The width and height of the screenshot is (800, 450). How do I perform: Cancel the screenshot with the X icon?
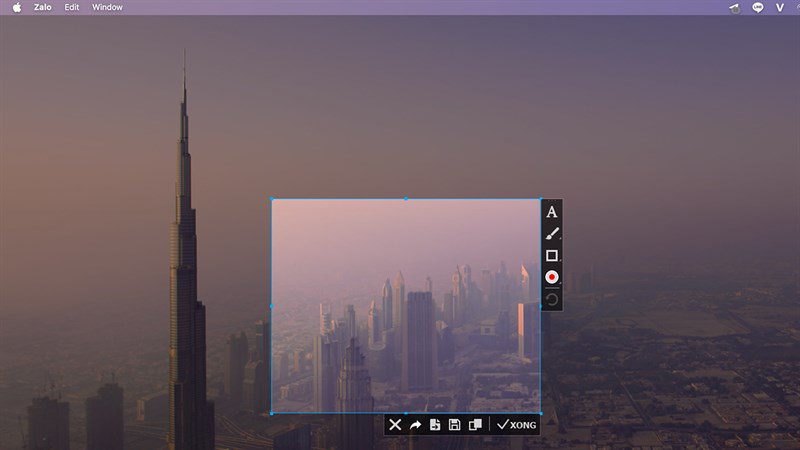tap(395, 424)
